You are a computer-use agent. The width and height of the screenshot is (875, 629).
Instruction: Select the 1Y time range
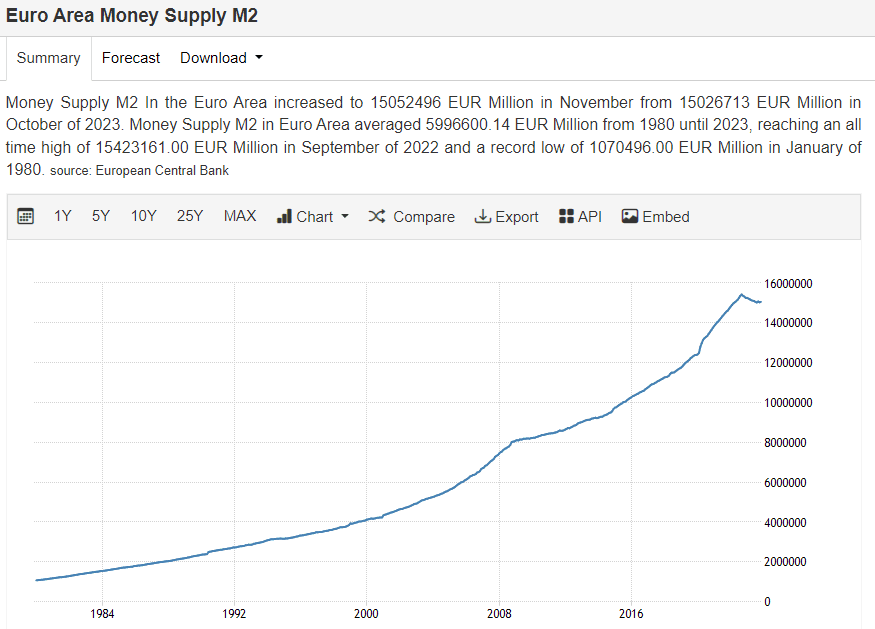tap(63, 217)
